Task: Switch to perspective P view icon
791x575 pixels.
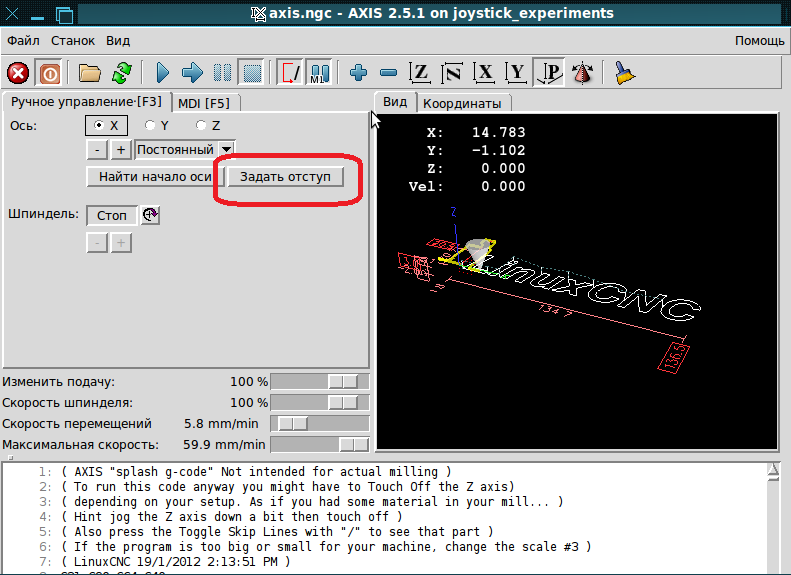Action: pos(549,73)
